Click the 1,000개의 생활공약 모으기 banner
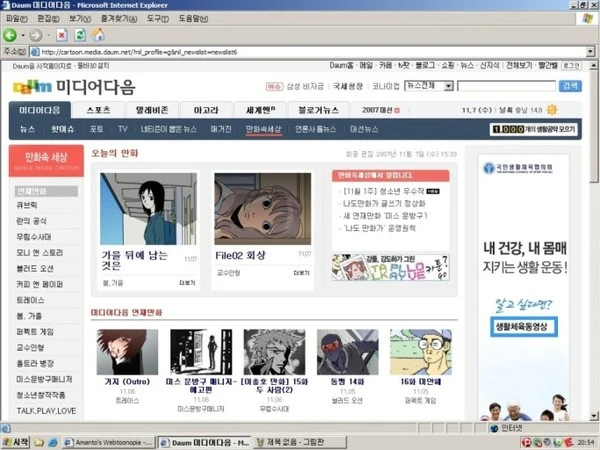Viewport: 600px width, 450px height. pyautogui.click(x=534, y=129)
